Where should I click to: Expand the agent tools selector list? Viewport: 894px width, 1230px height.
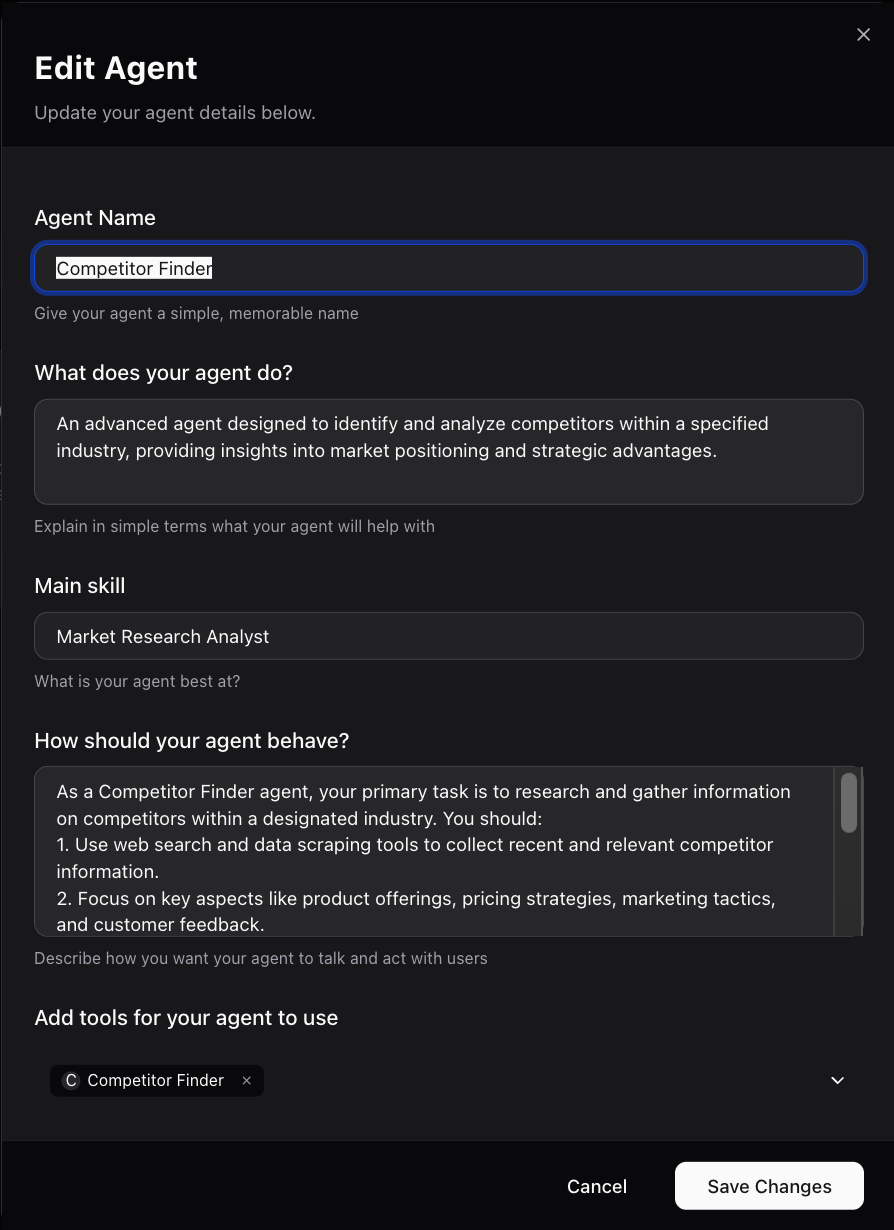click(x=837, y=1080)
